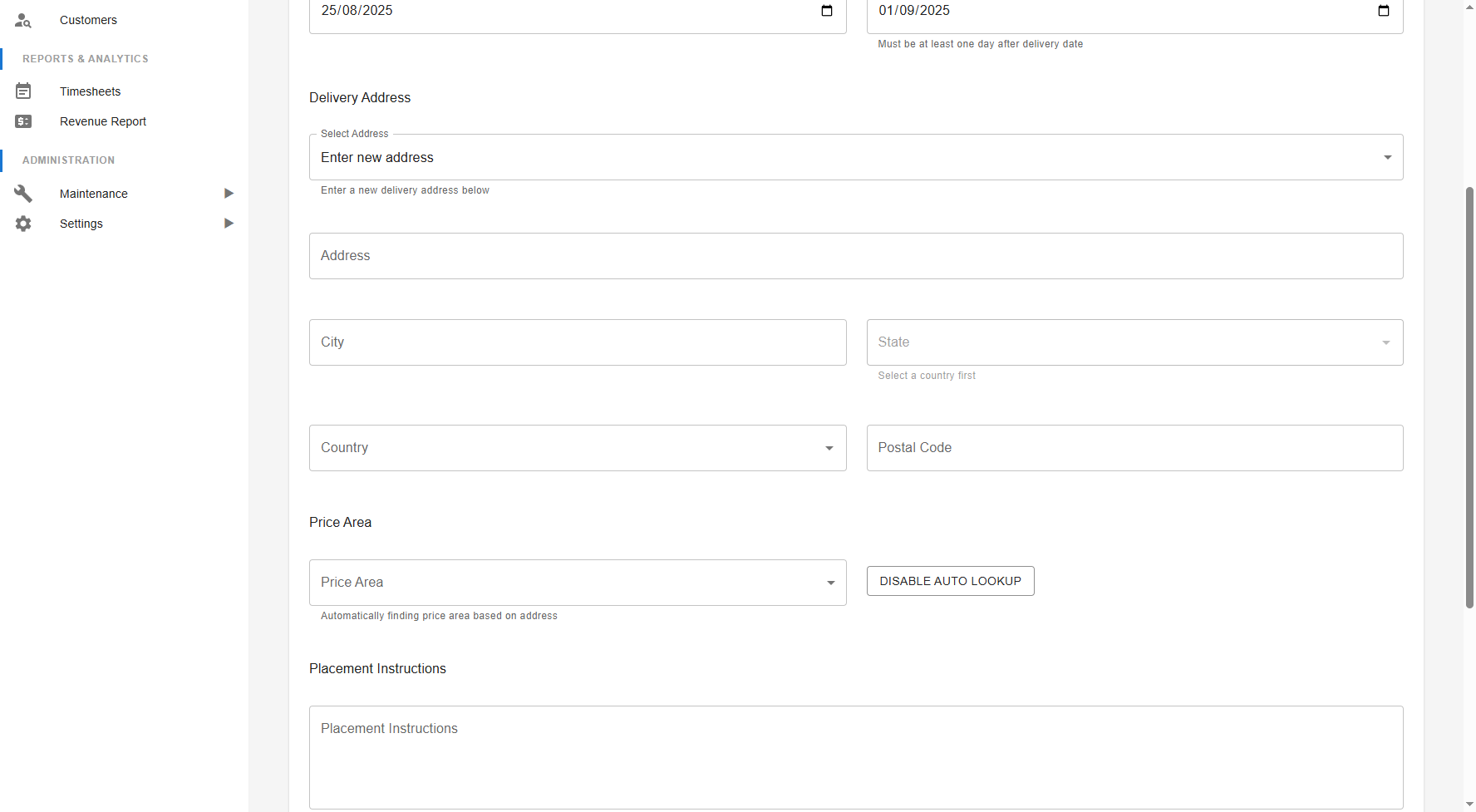Open the Select Address dropdown
This screenshot has height=812, width=1476.
[x=855, y=158]
